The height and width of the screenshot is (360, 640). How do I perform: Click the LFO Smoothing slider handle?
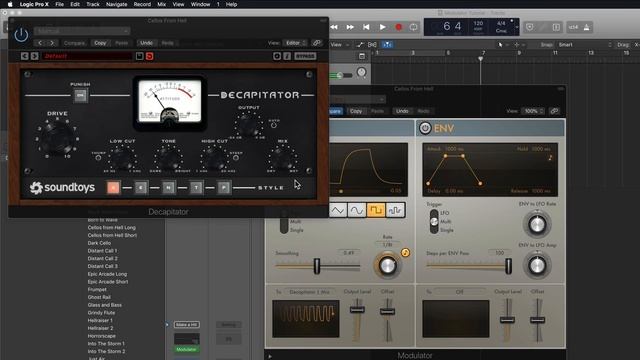(317, 266)
